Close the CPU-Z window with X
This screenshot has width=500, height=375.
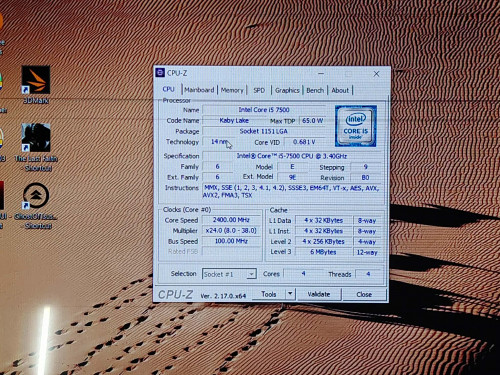(376, 74)
